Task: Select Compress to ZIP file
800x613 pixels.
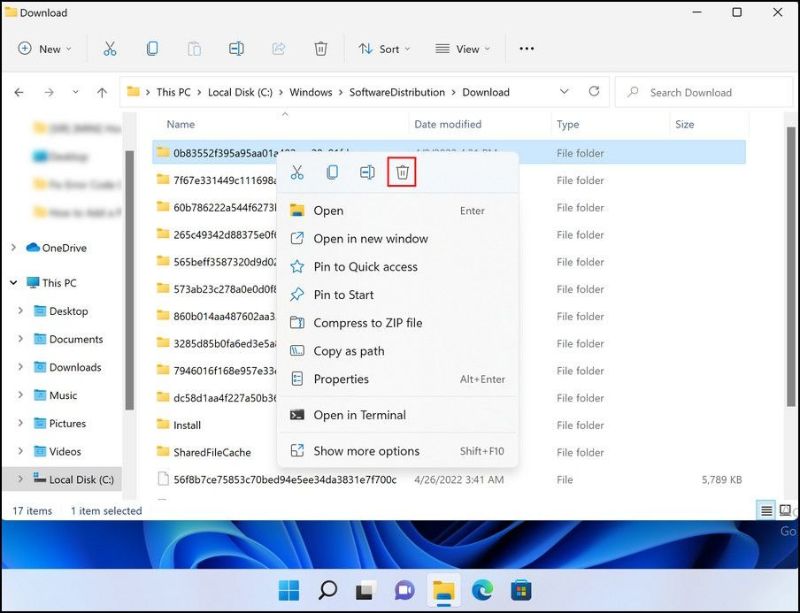Action: [x=367, y=323]
